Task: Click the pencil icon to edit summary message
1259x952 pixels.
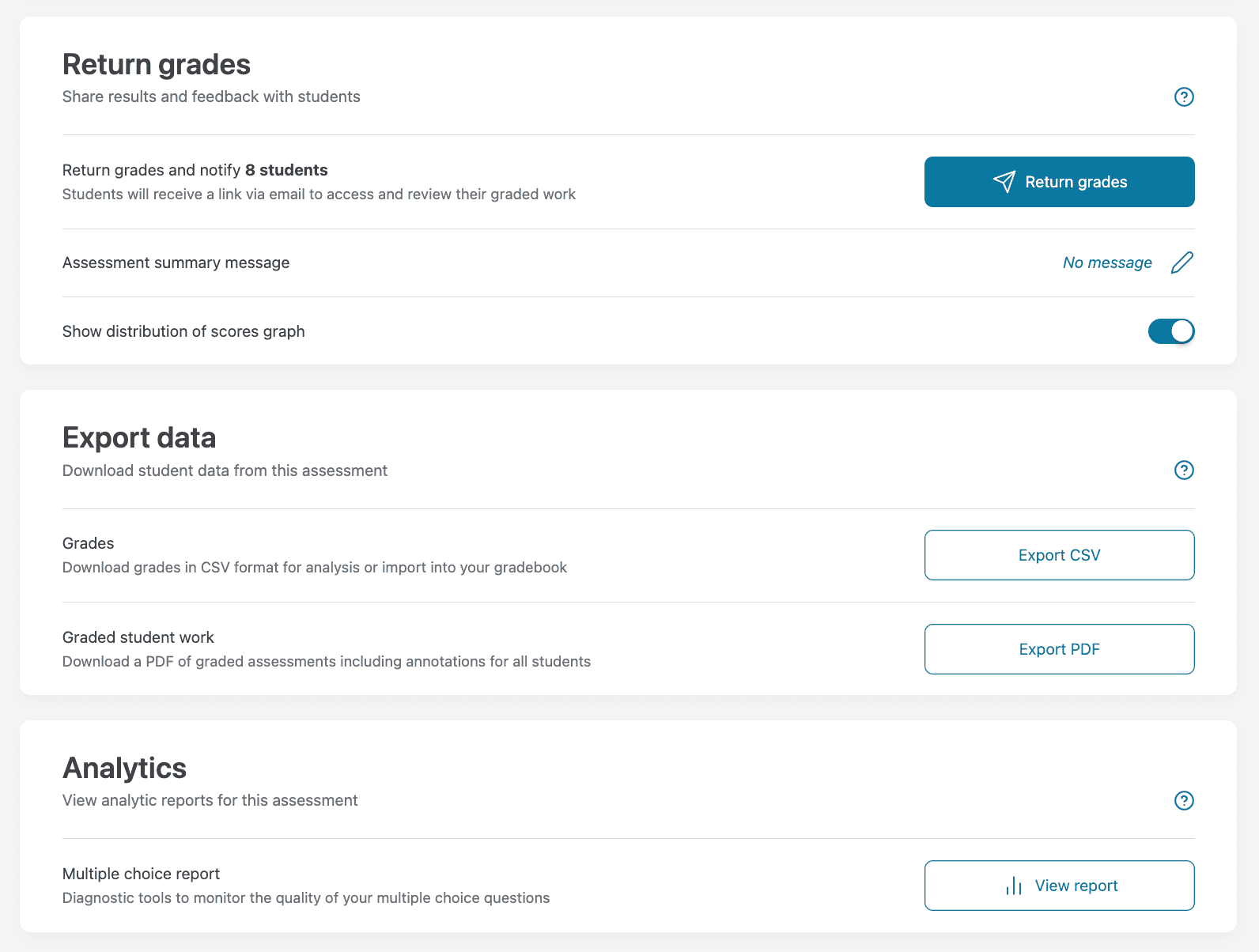Action: 1182,263
